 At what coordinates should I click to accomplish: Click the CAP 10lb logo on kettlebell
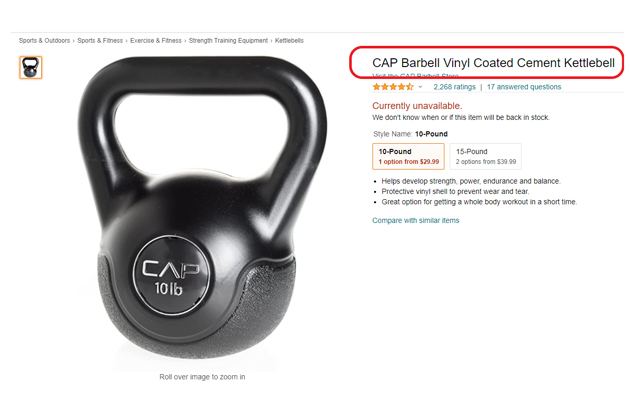pos(172,275)
